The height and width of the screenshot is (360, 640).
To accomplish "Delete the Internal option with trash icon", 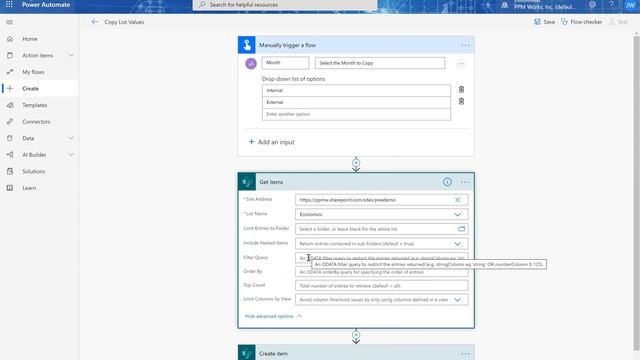I will pos(461,89).
